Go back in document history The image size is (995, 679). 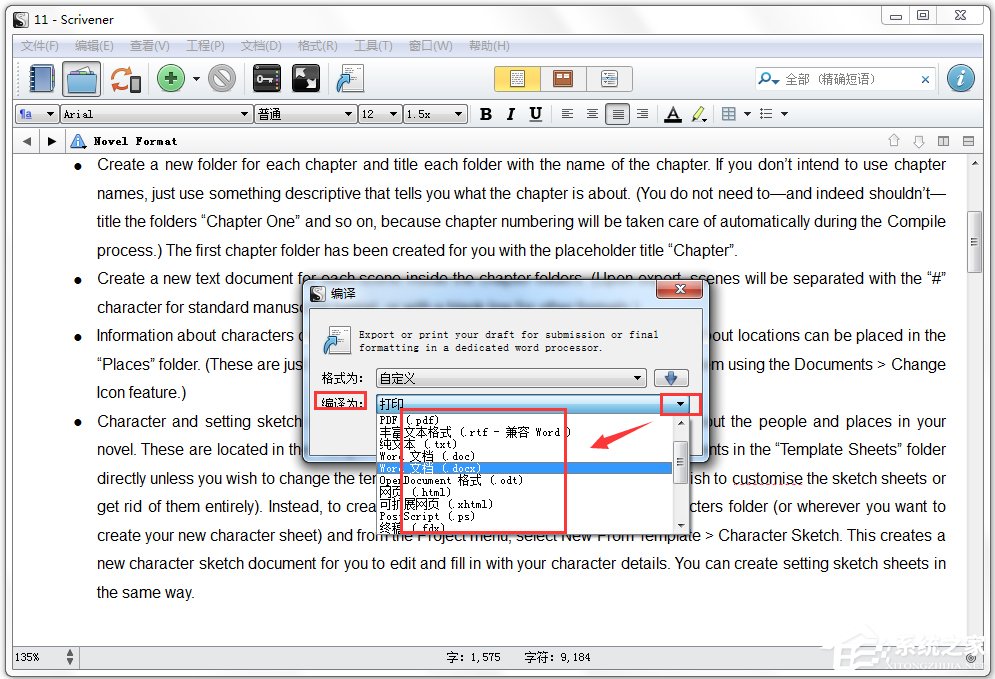pyautogui.click(x=27, y=141)
